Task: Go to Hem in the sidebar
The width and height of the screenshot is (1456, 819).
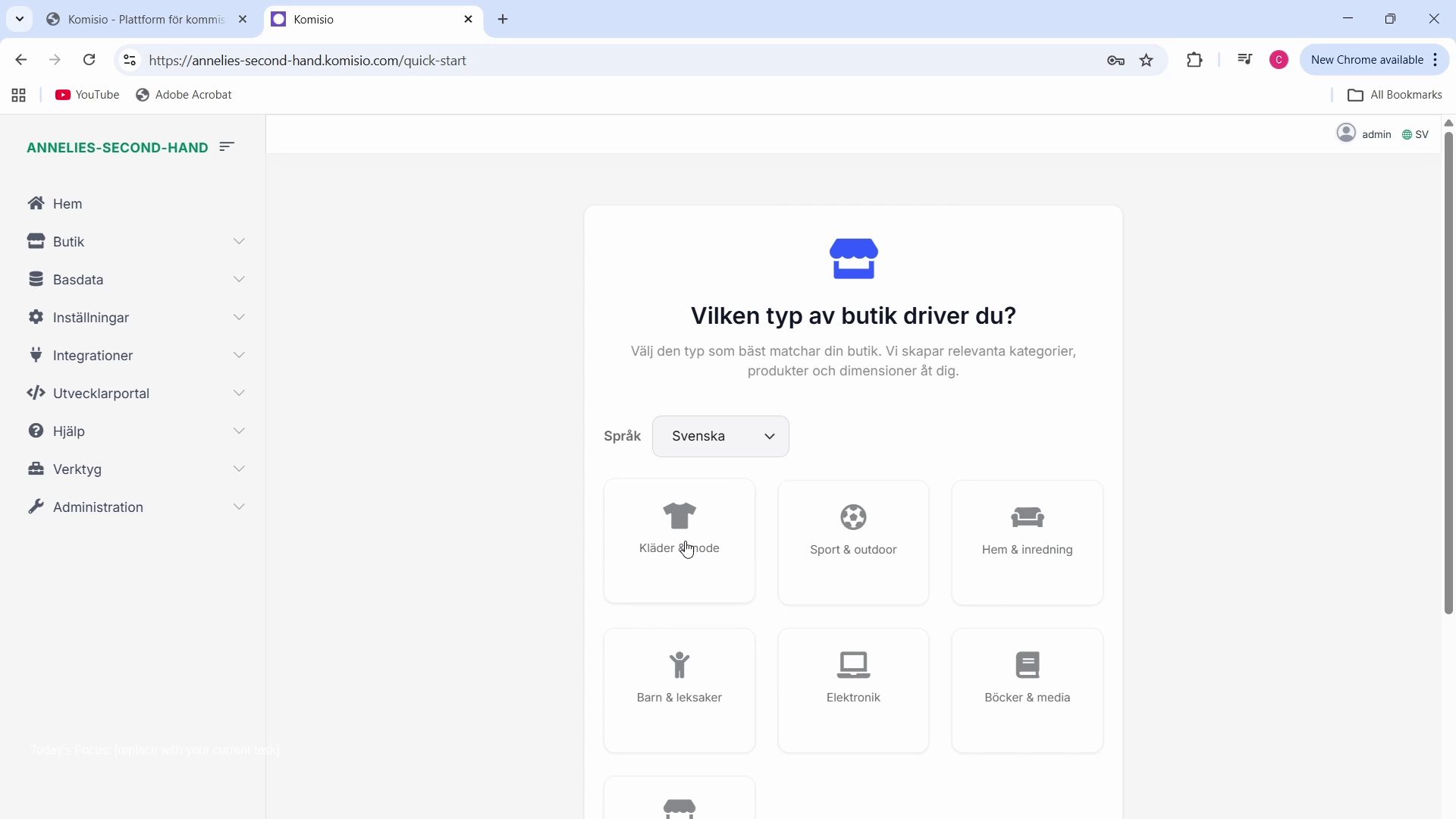Action: (67, 204)
